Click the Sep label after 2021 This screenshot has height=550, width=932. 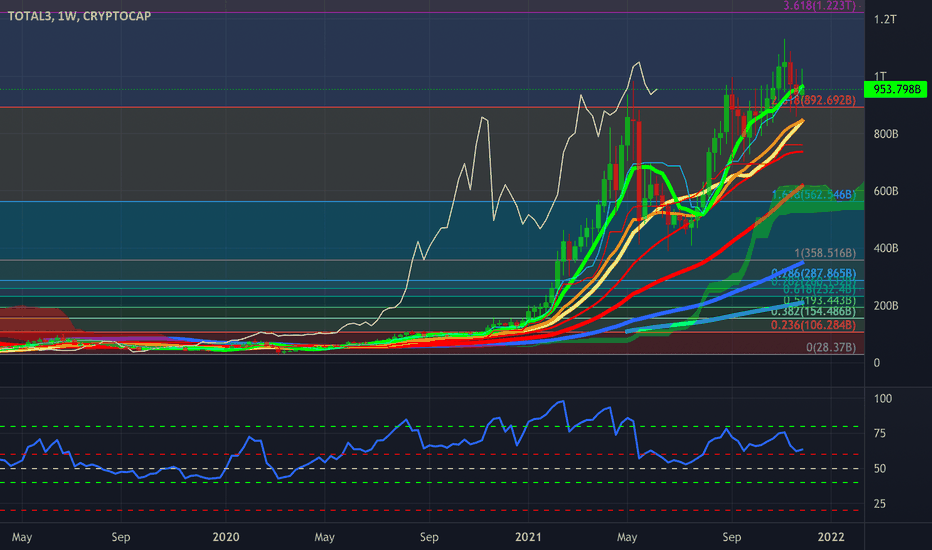click(732, 537)
